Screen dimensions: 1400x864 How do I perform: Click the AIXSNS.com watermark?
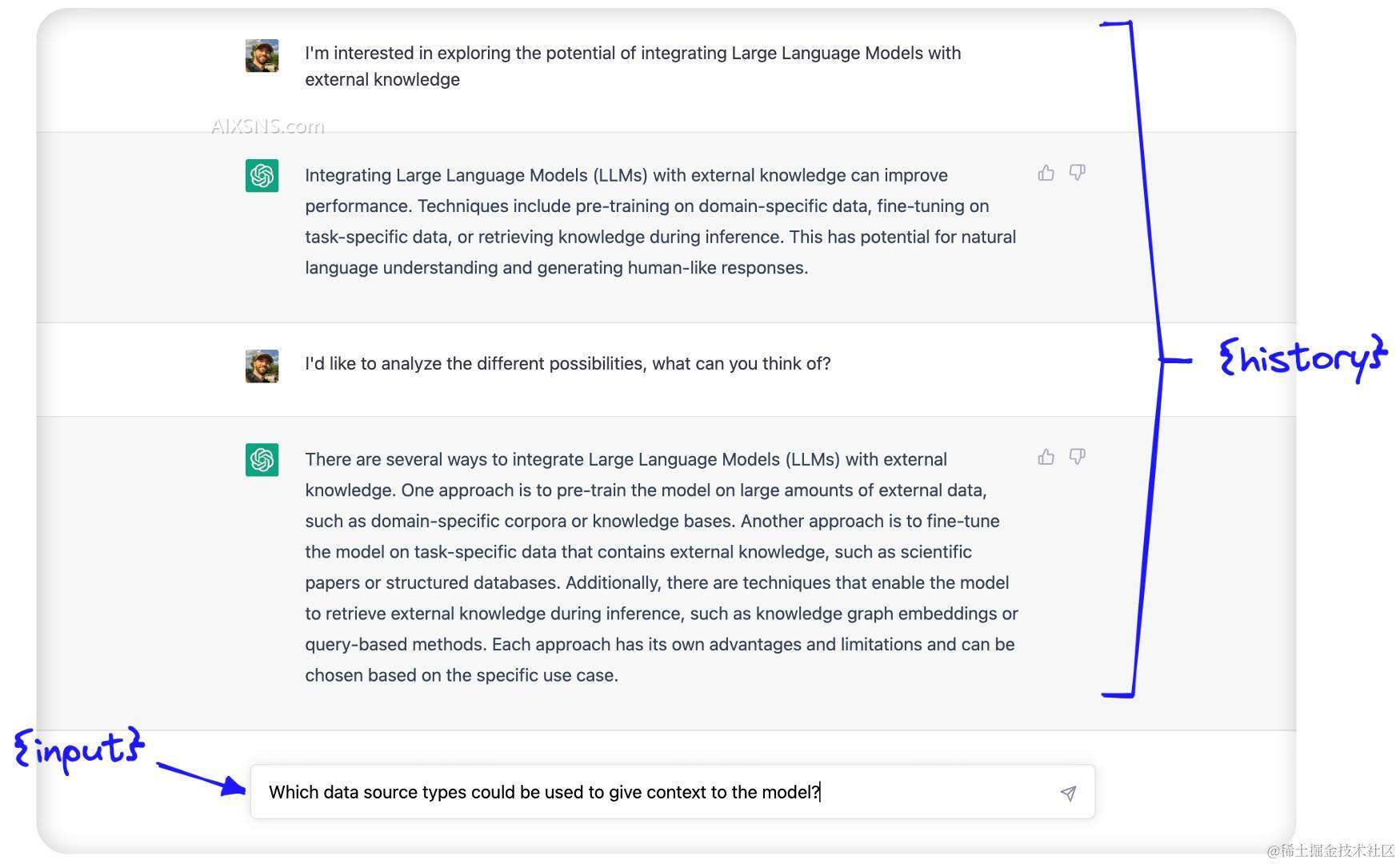point(267,126)
